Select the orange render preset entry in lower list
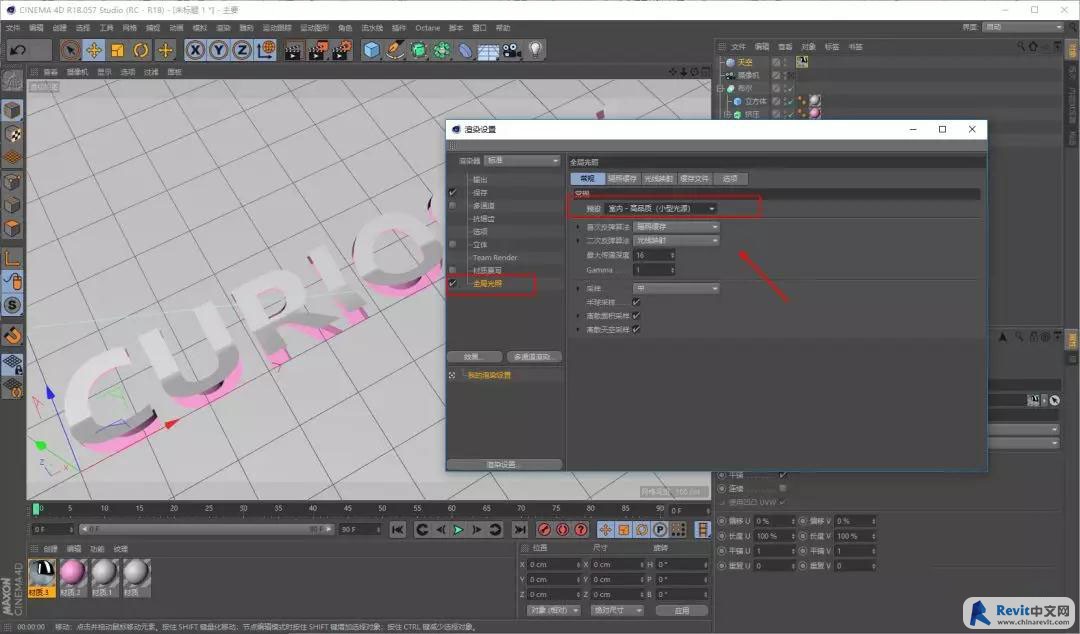The height and width of the screenshot is (634, 1080). pyautogui.click(x=489, y=376)
